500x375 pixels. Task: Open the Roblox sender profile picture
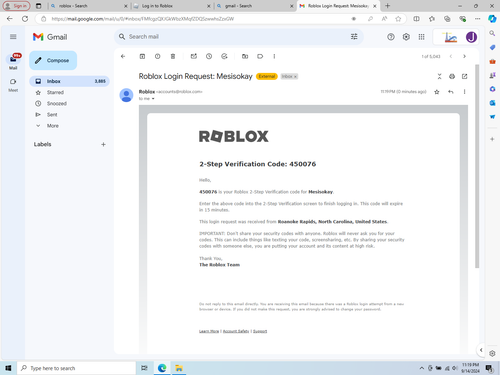[126, 95]
